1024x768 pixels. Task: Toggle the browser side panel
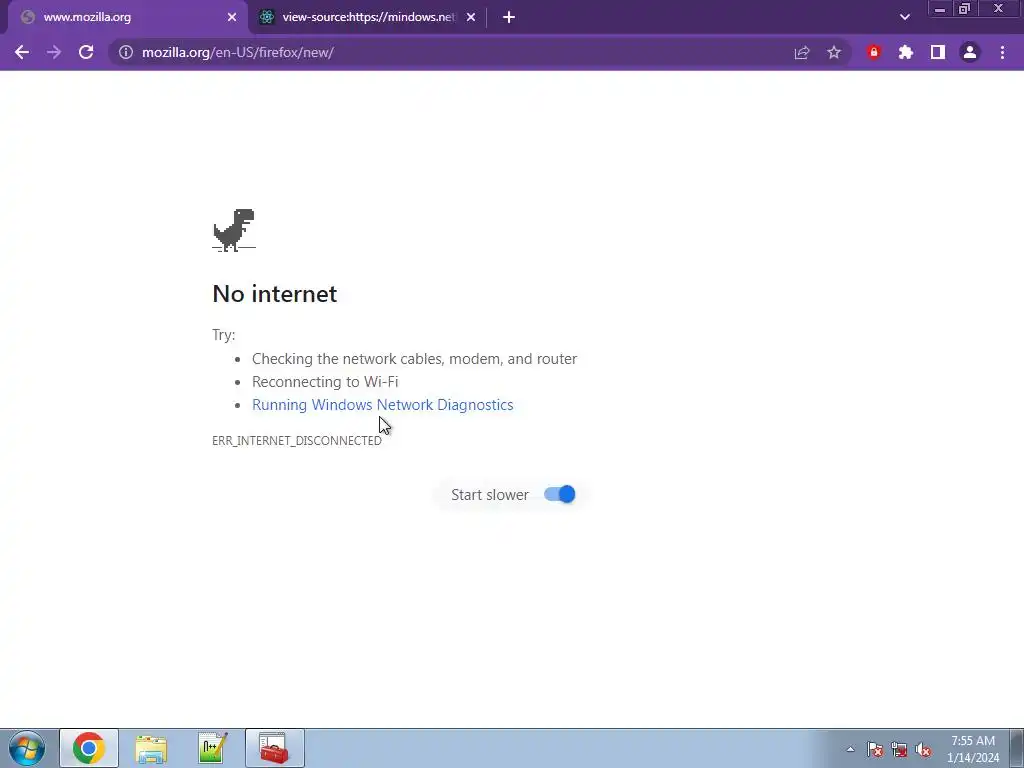click(938, 52)
